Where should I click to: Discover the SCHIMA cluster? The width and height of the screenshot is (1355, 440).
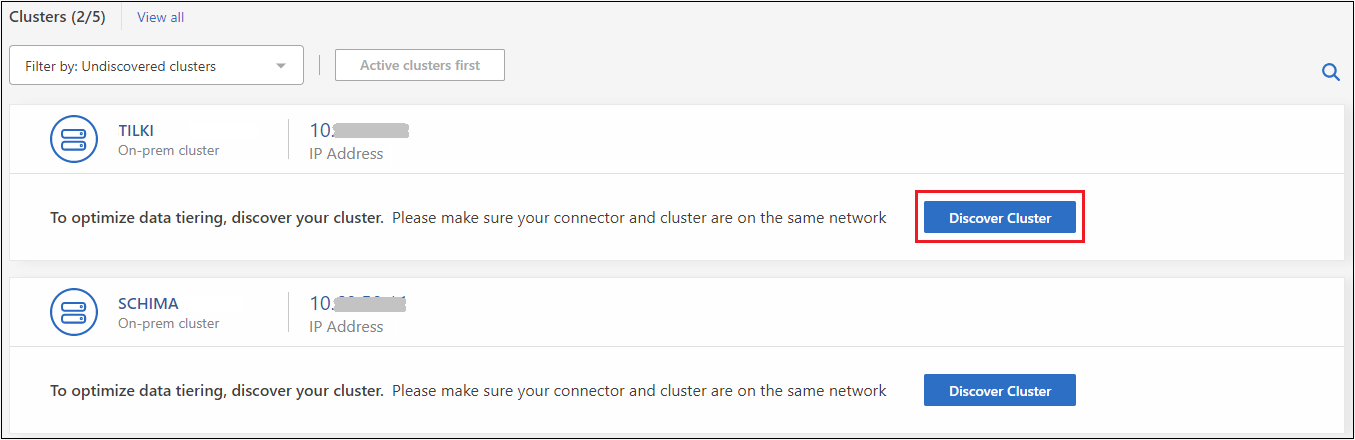click(999, 391)
